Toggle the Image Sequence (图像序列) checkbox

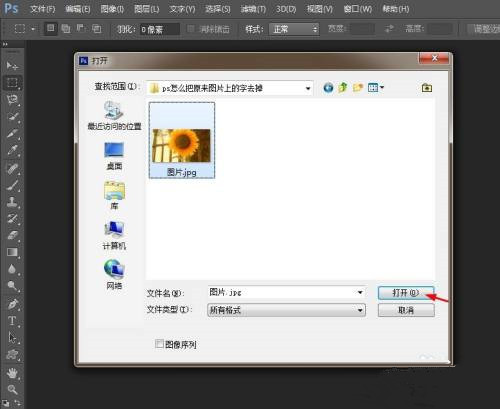coord(159,344)
